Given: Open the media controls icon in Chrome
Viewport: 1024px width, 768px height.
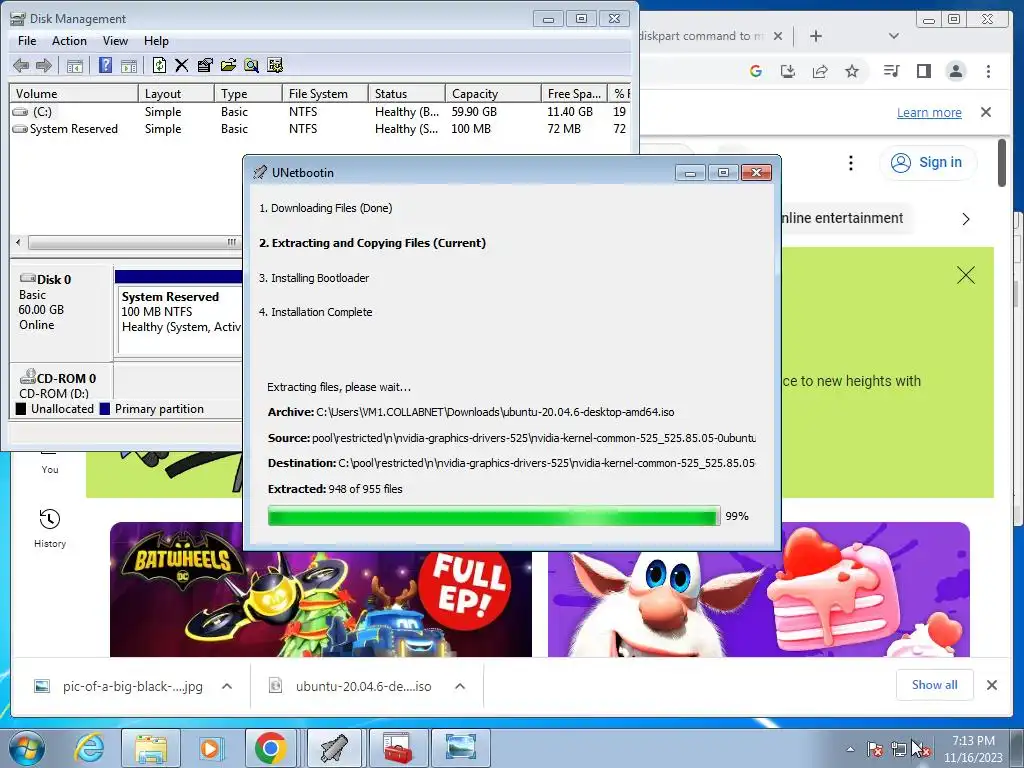Looking at the screenshot, I should [891, 71].
